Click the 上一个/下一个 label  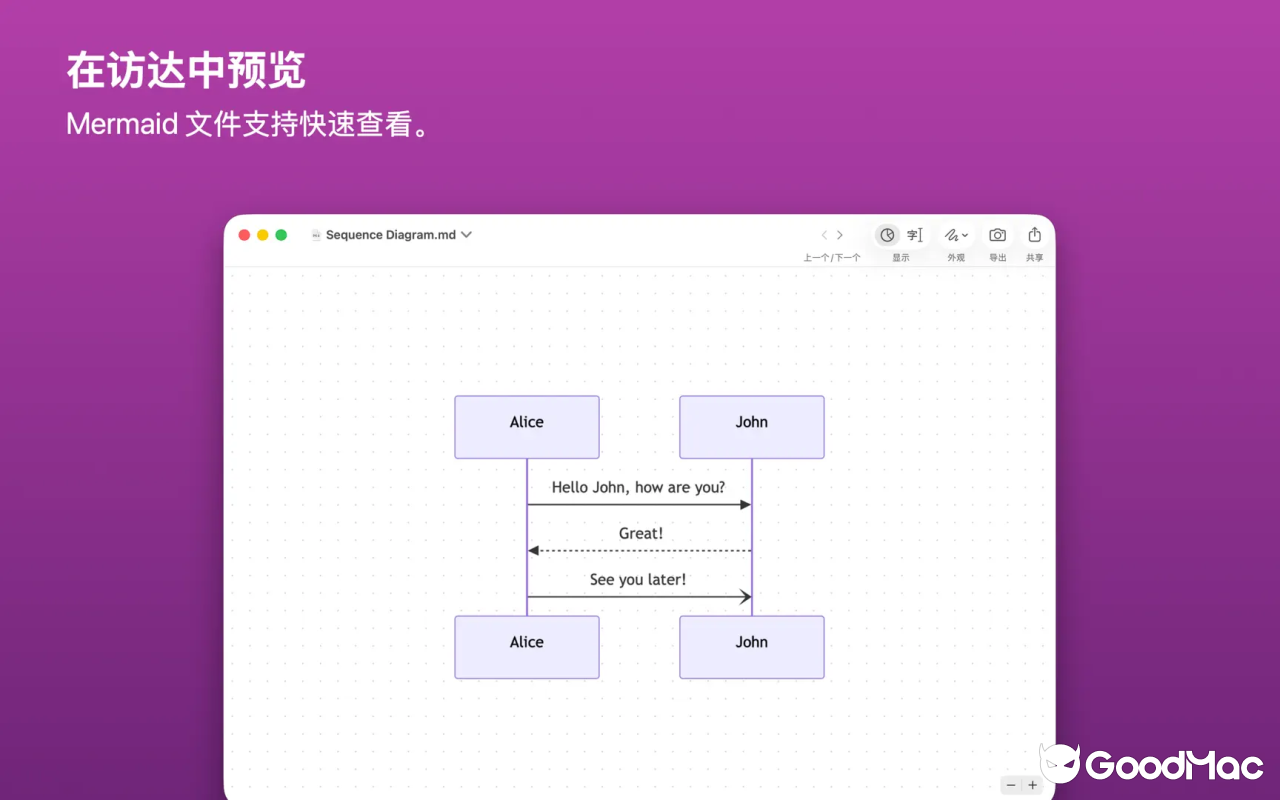click(832, 258)
